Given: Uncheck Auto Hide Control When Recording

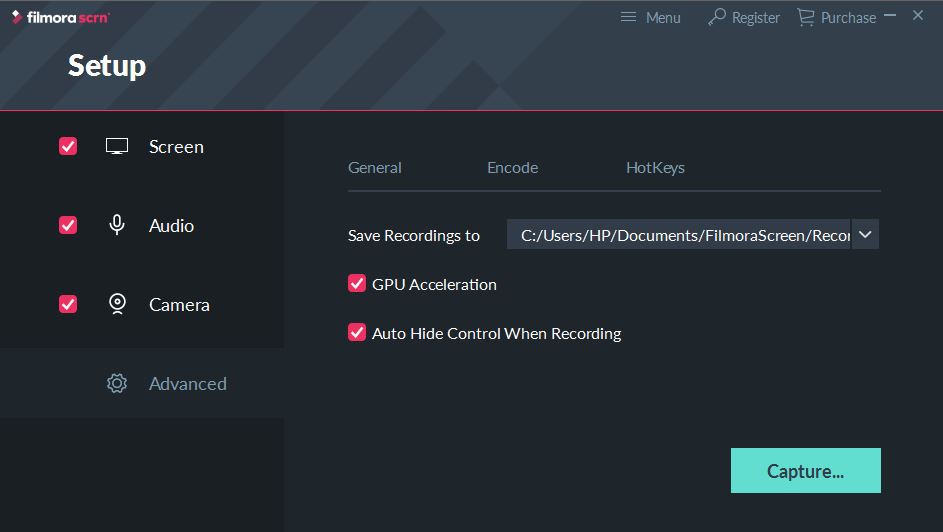Looking at the screenshot, I should [357, 333].
